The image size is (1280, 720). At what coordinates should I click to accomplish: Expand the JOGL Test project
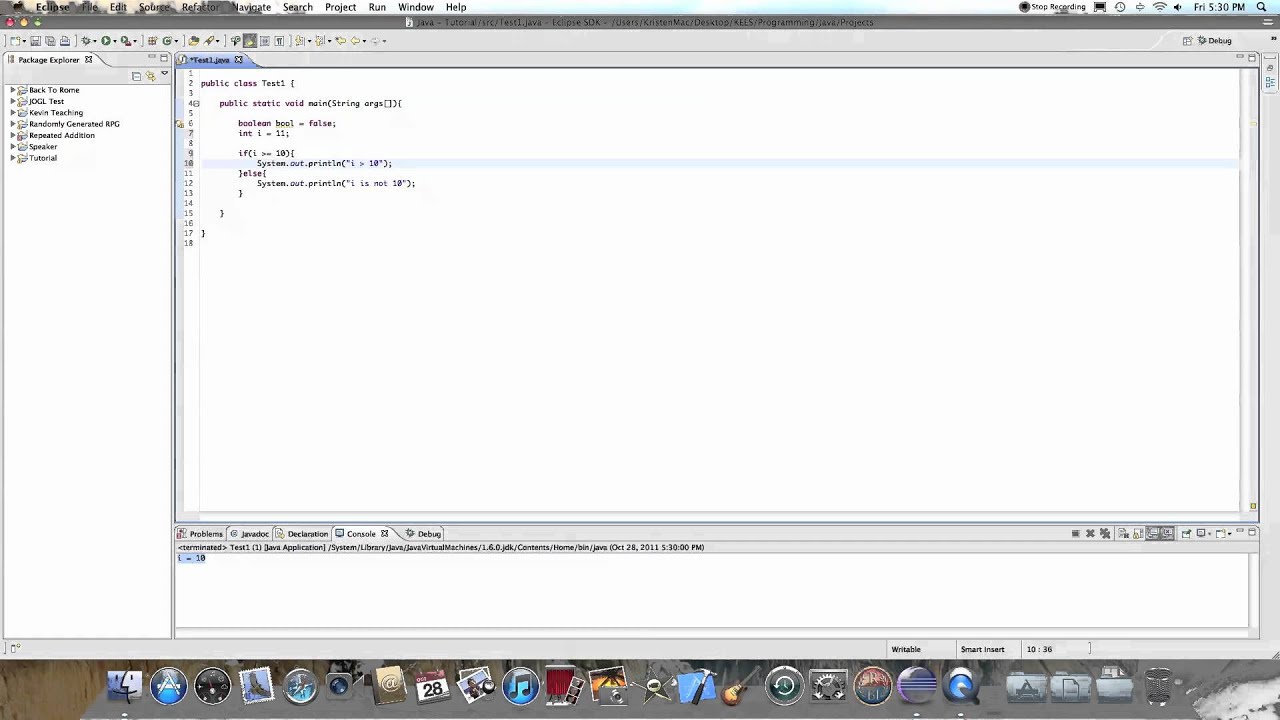13,101
